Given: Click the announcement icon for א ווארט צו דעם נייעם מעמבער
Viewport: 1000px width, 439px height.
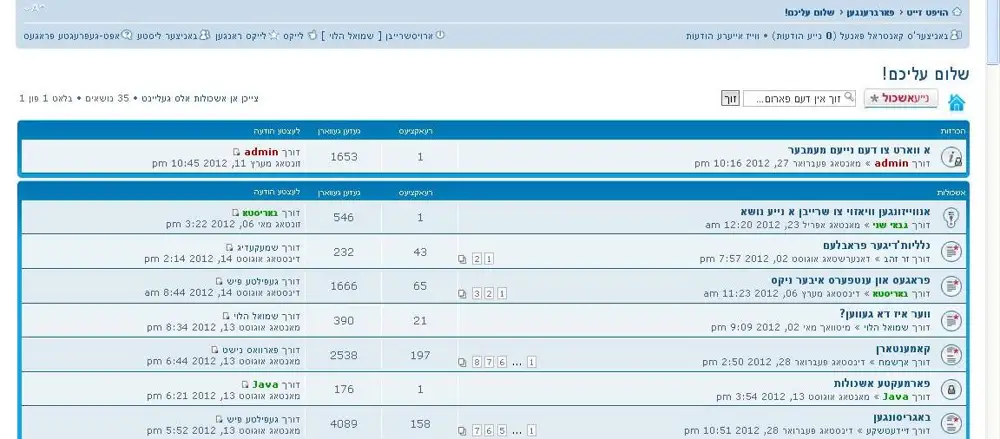Looking at the screenshot, I should point(951,157).
